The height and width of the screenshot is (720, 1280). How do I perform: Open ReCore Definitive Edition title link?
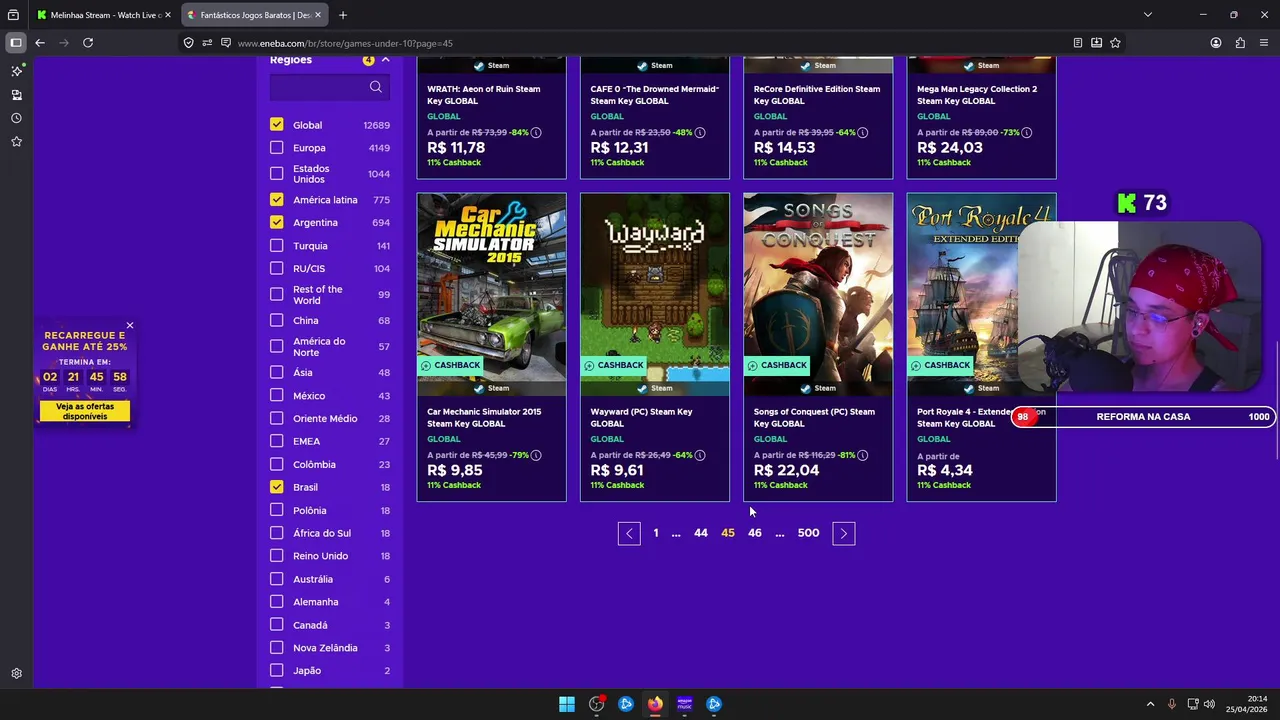point(817,95)
